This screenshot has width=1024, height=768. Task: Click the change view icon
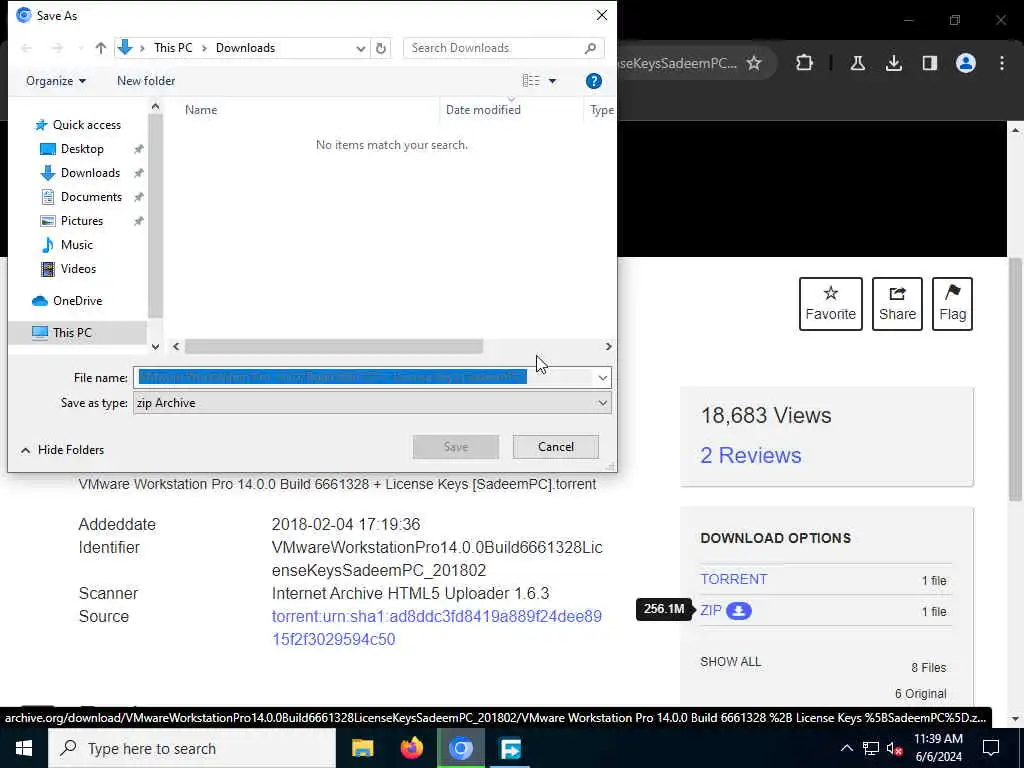(531, 80)
